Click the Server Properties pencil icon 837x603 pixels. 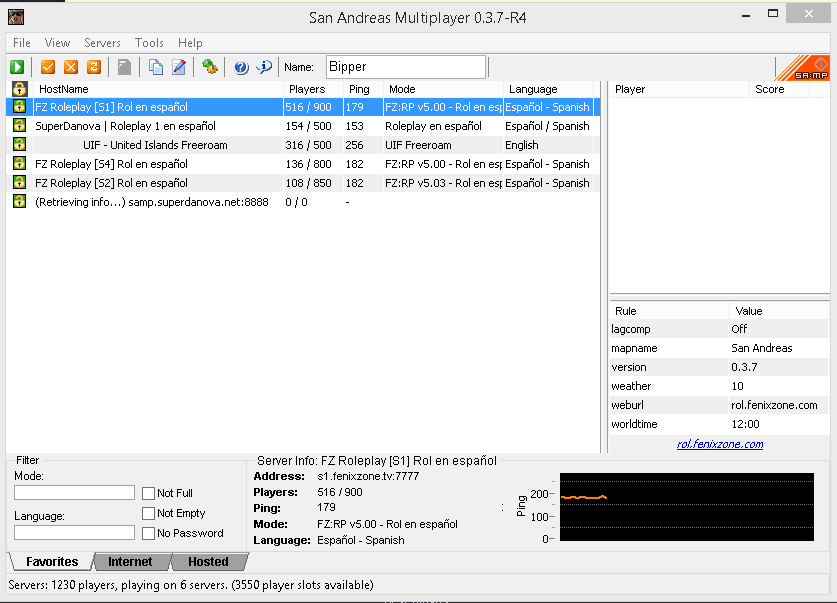click(x=179, y=67)
